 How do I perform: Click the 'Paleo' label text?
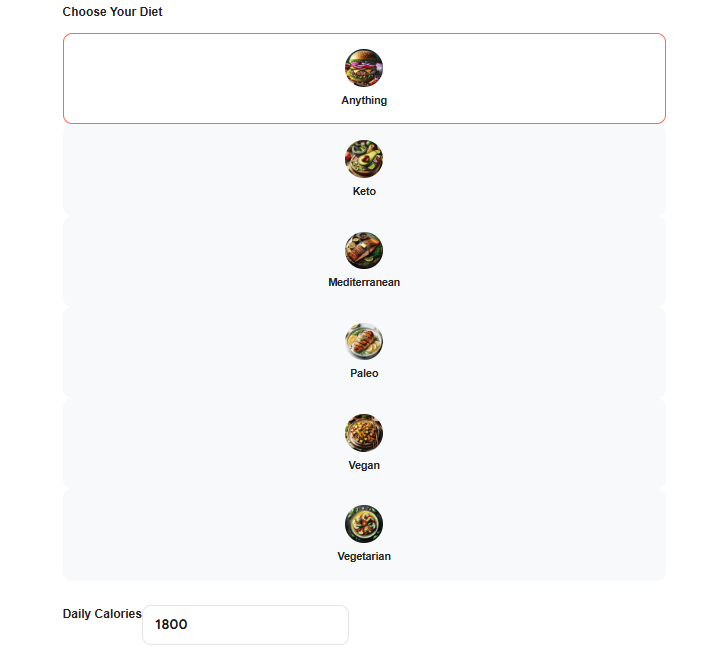pos(364,373)
